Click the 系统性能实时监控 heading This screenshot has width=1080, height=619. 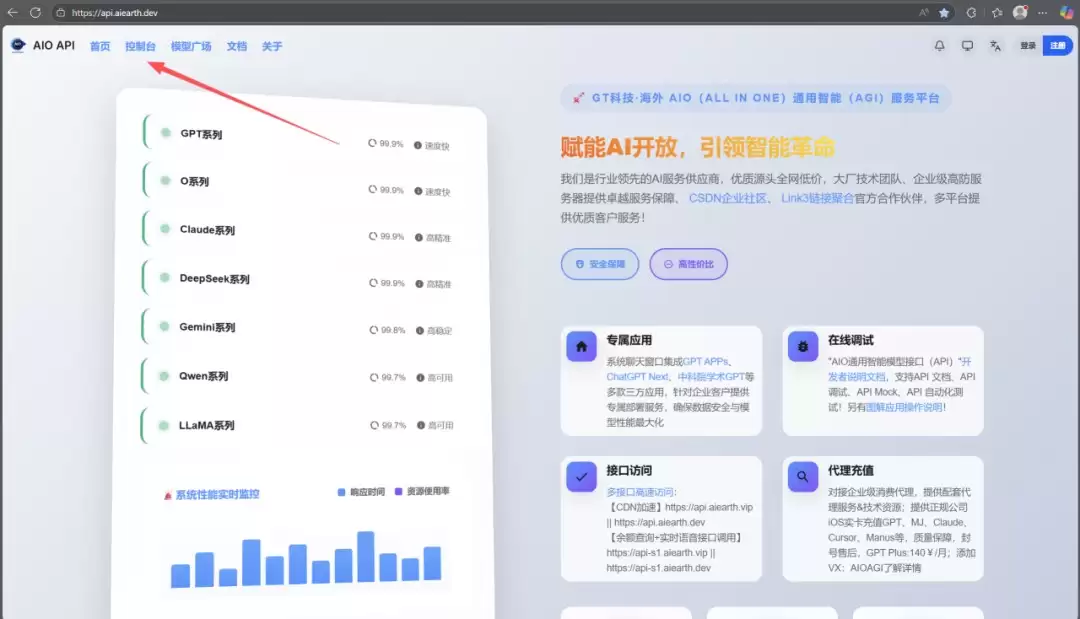pos(217,494)
